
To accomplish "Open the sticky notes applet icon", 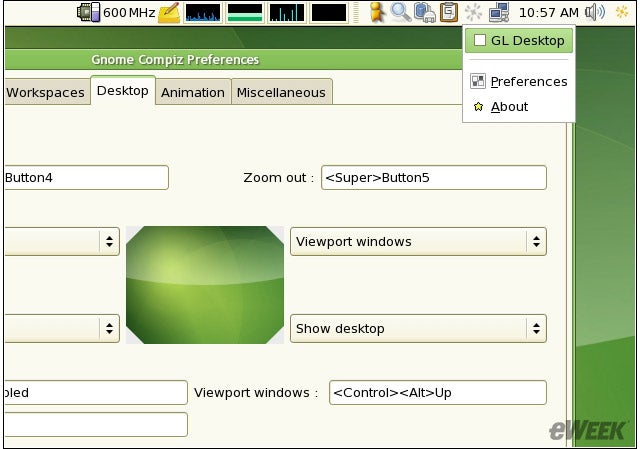I will tap(169, 12).
